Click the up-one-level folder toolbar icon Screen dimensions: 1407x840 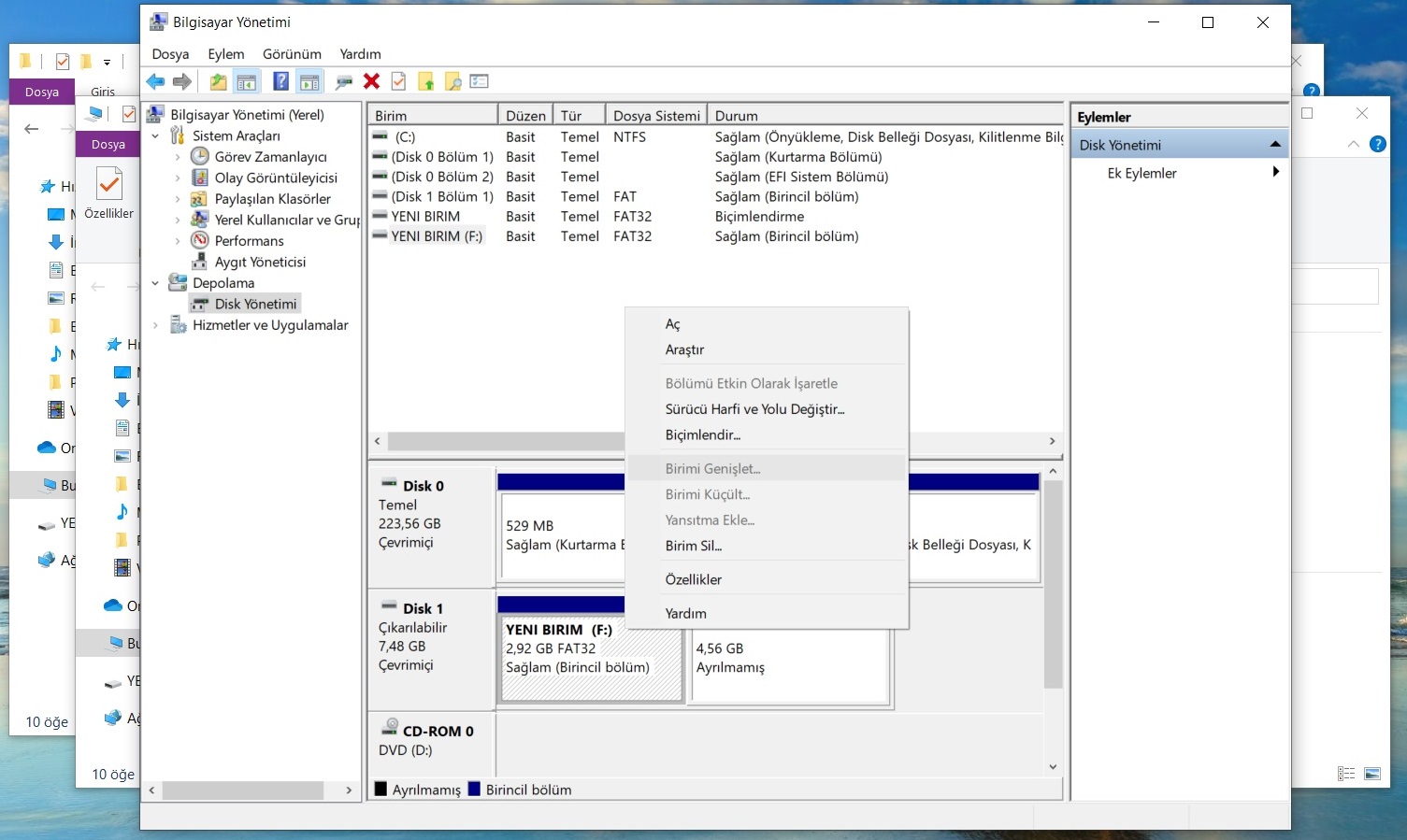coord(218,82)
